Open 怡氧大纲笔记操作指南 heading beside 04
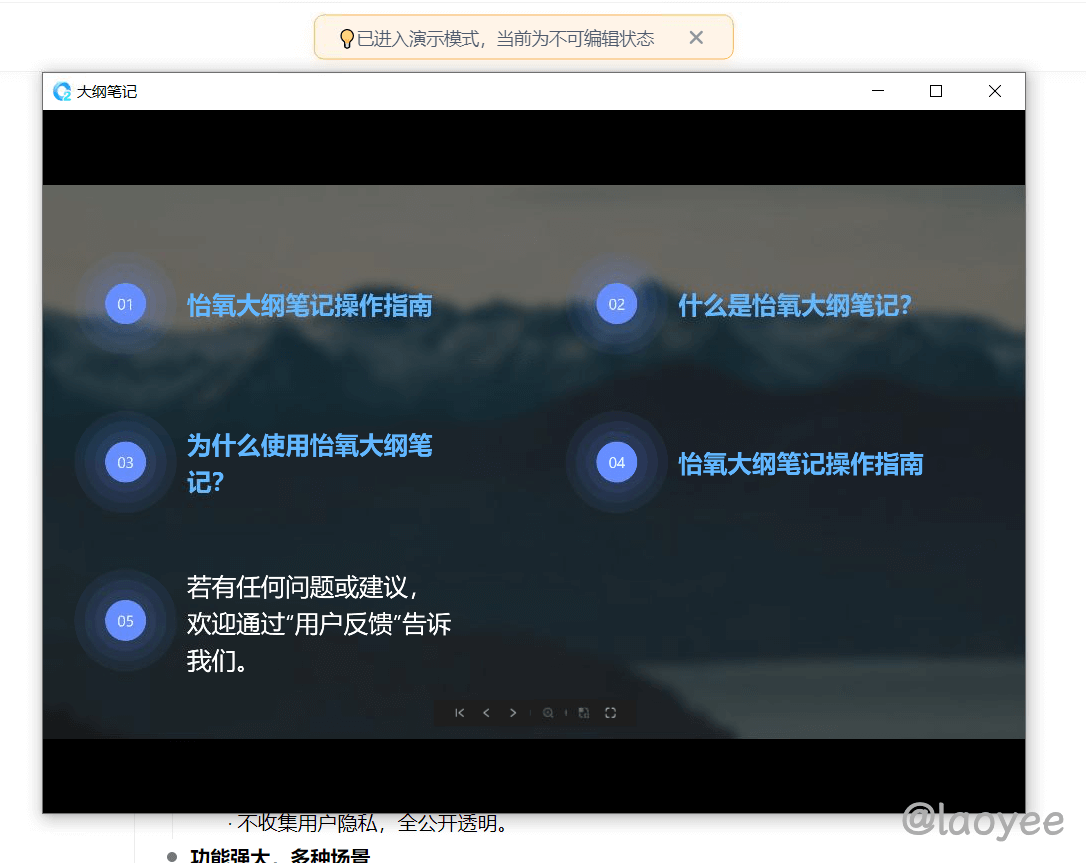 click(x=800, y=464)
